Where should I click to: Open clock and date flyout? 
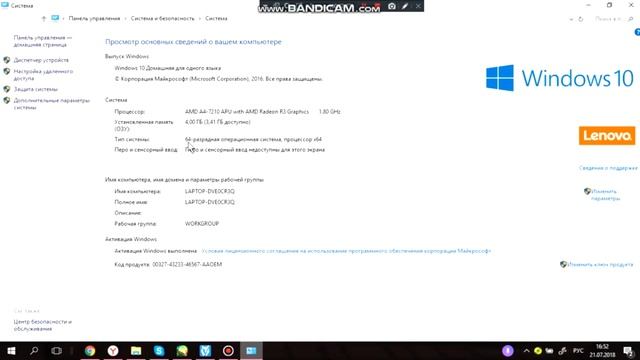click(602, 351)
